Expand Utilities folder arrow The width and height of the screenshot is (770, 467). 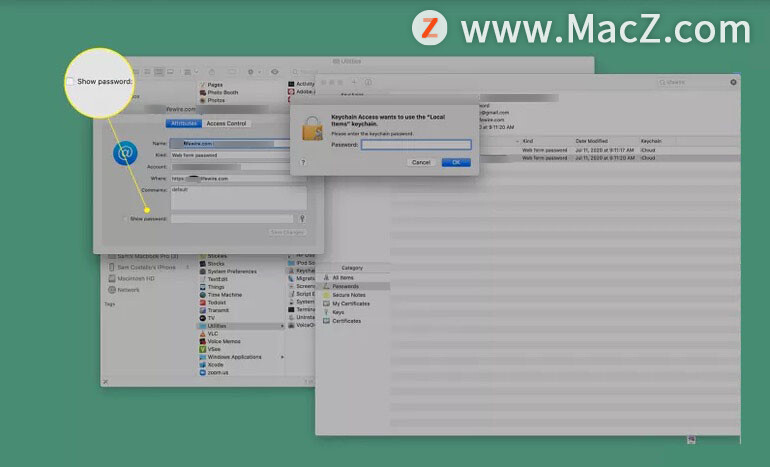pos(282,326)
